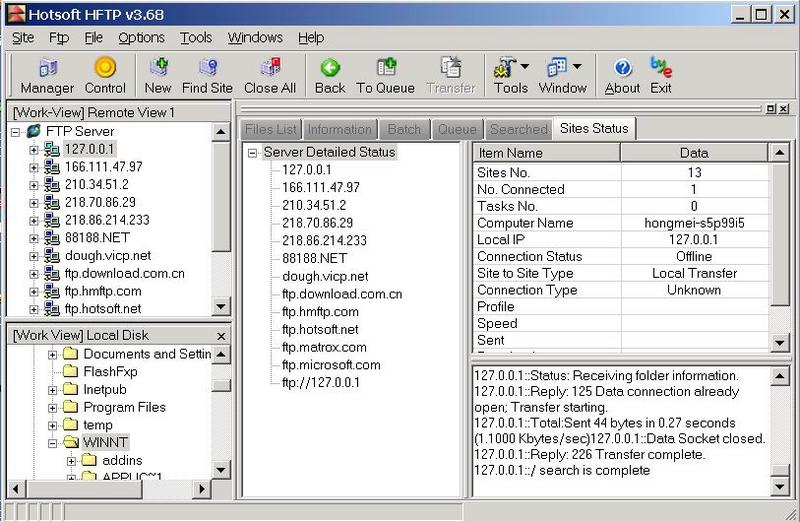Select 218.86.214.233 in remote view
This screenshot has width=800, height=522.
point(107,220)
